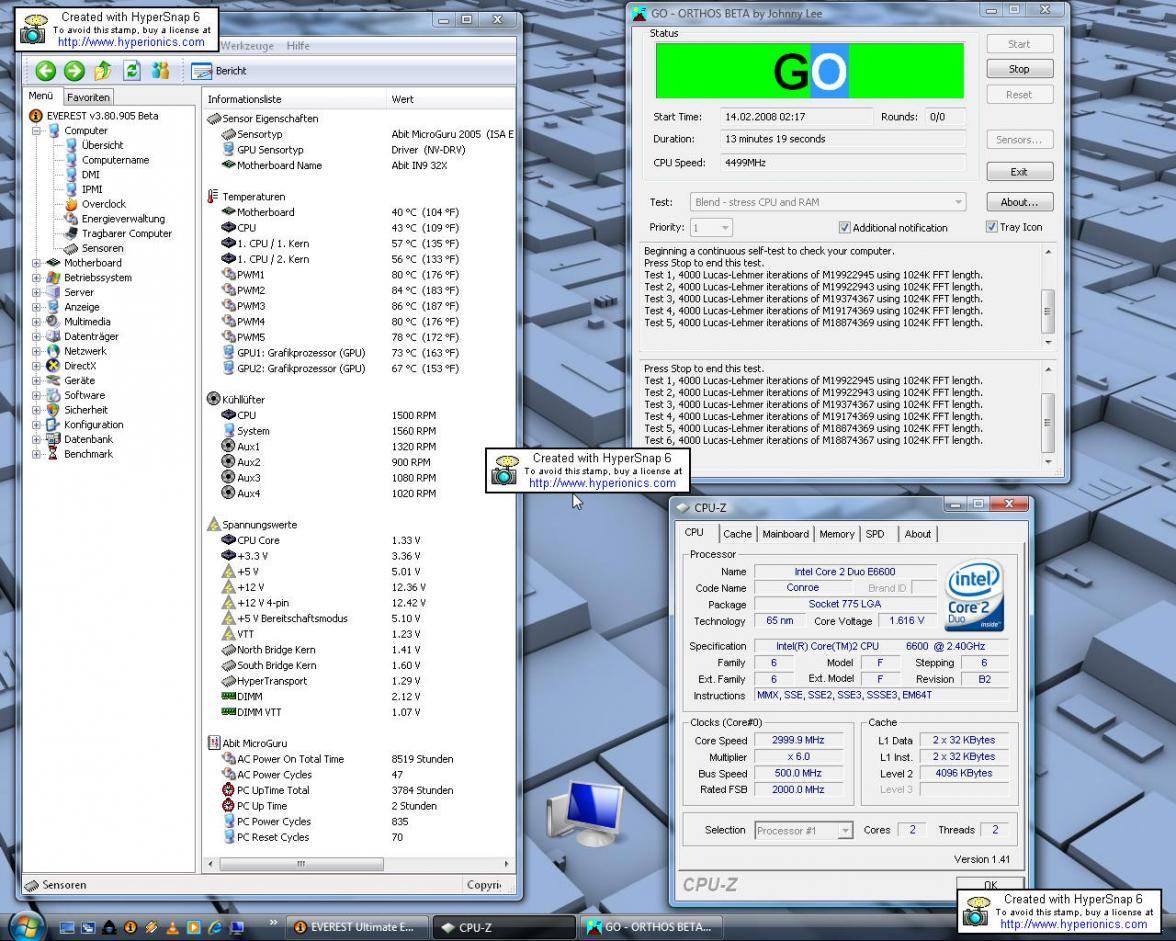The height and width of the screenshot is (941, 1176).
Task: Click the Konfiguration icon in tree
Action: pos(52,424)
